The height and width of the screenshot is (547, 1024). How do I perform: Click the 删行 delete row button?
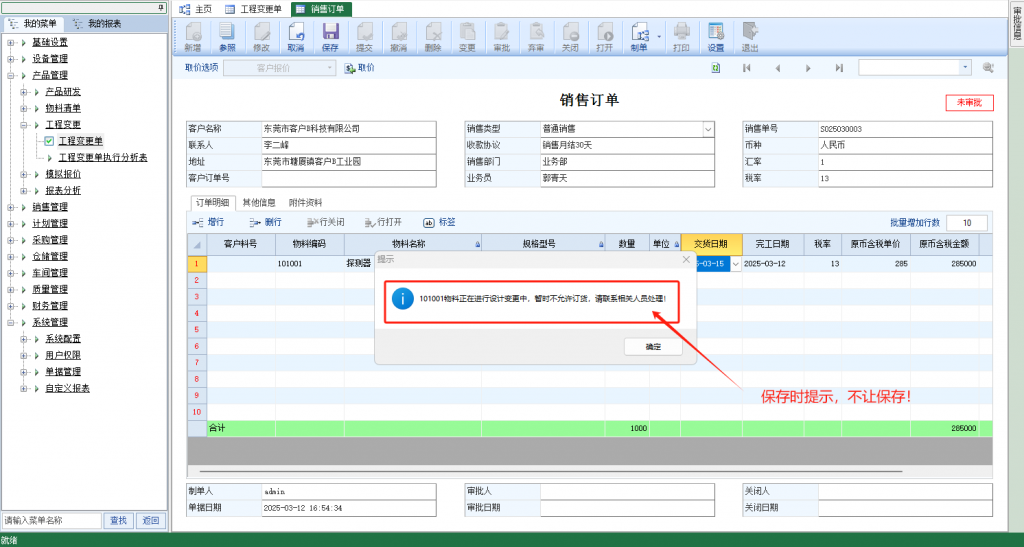(265, 223)
